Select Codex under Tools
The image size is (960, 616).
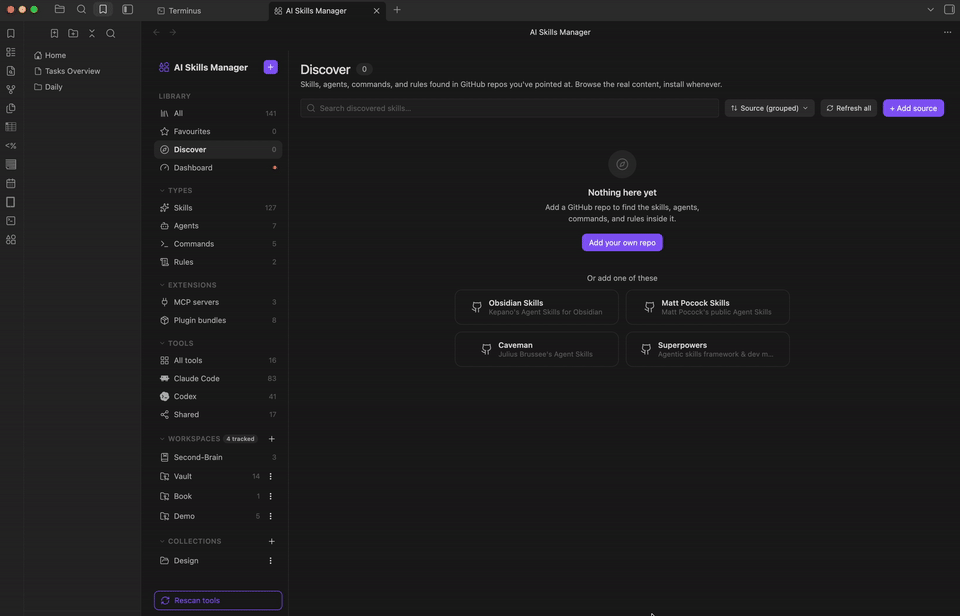[218, 397]
